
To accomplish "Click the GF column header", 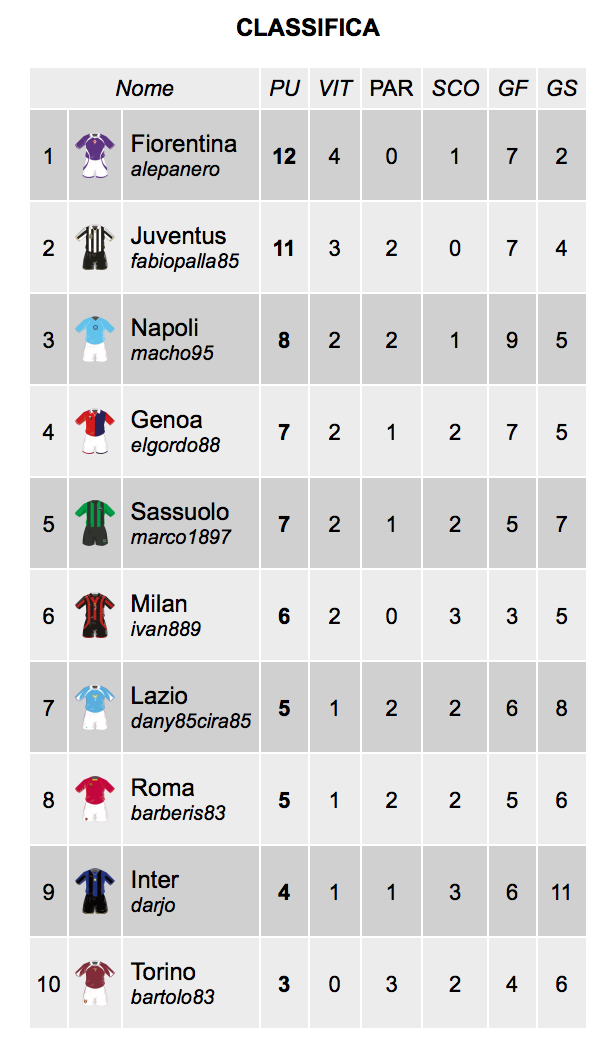I will tap(512, 88).
